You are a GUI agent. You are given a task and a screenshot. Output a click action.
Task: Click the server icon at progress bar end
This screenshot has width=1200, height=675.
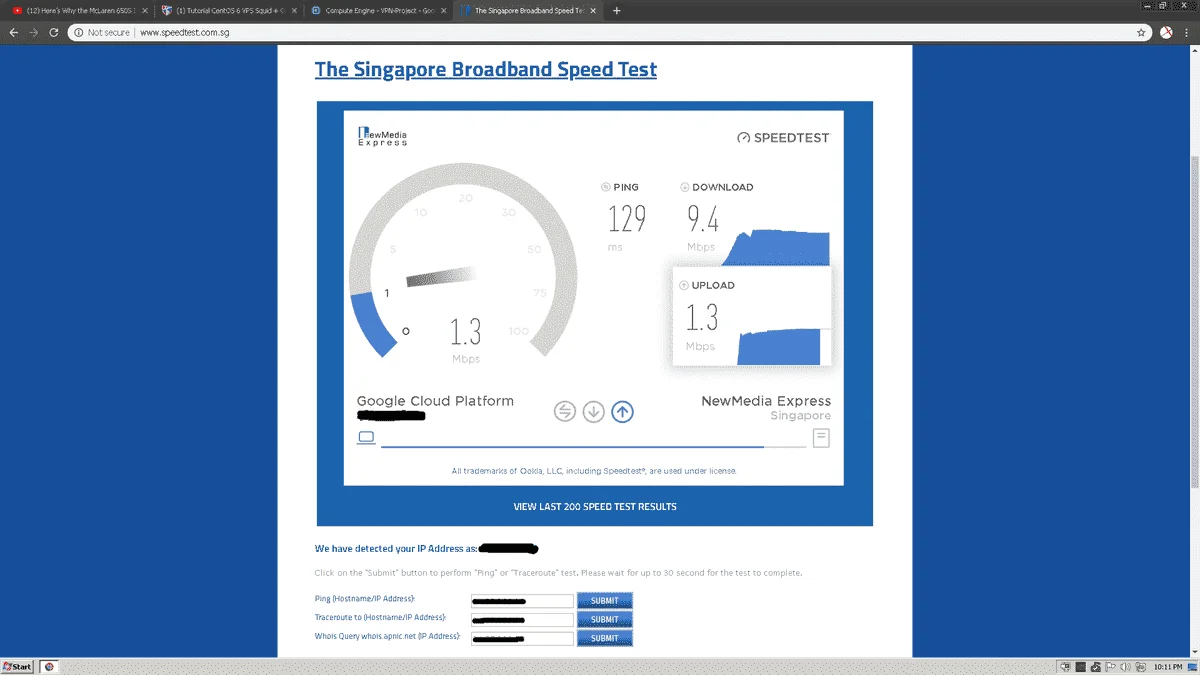coord(821,437)
